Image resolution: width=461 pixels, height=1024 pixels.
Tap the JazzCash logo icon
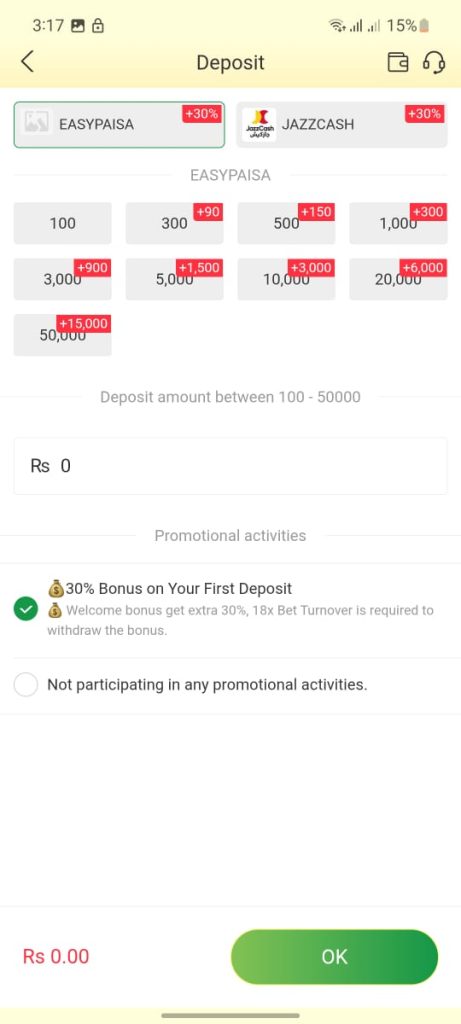coord(259,125)
